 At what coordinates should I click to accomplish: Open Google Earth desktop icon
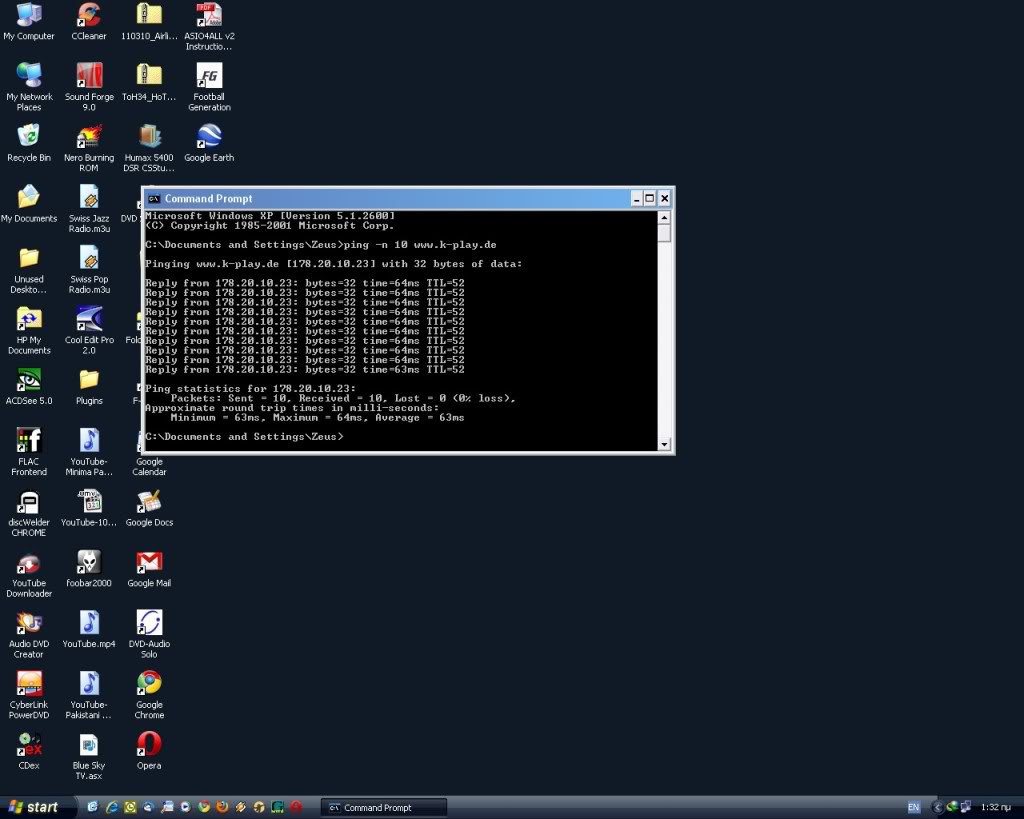(x=209, y=138)
